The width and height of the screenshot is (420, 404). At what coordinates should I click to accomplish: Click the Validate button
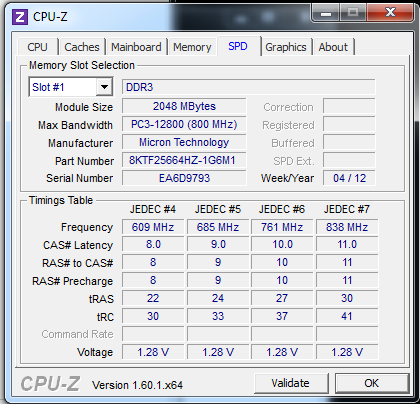click(291, 383)
